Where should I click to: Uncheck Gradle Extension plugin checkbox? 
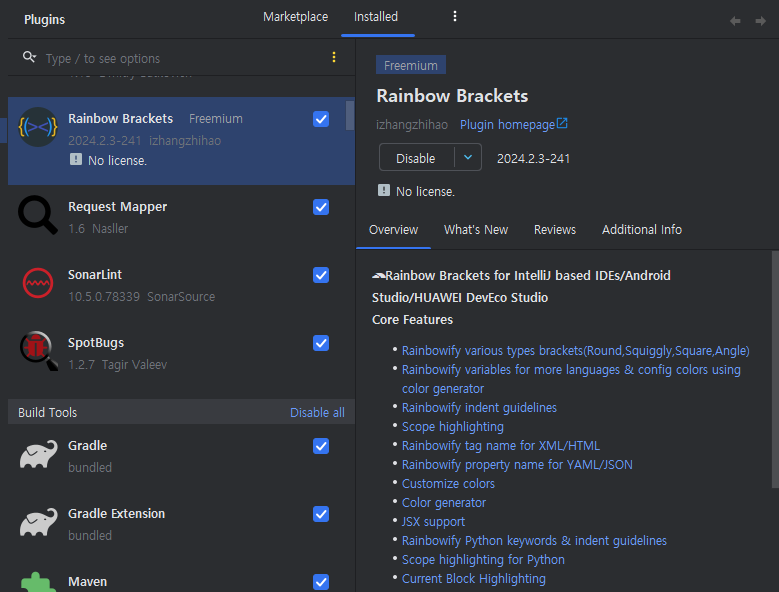(x=321, y=514)
